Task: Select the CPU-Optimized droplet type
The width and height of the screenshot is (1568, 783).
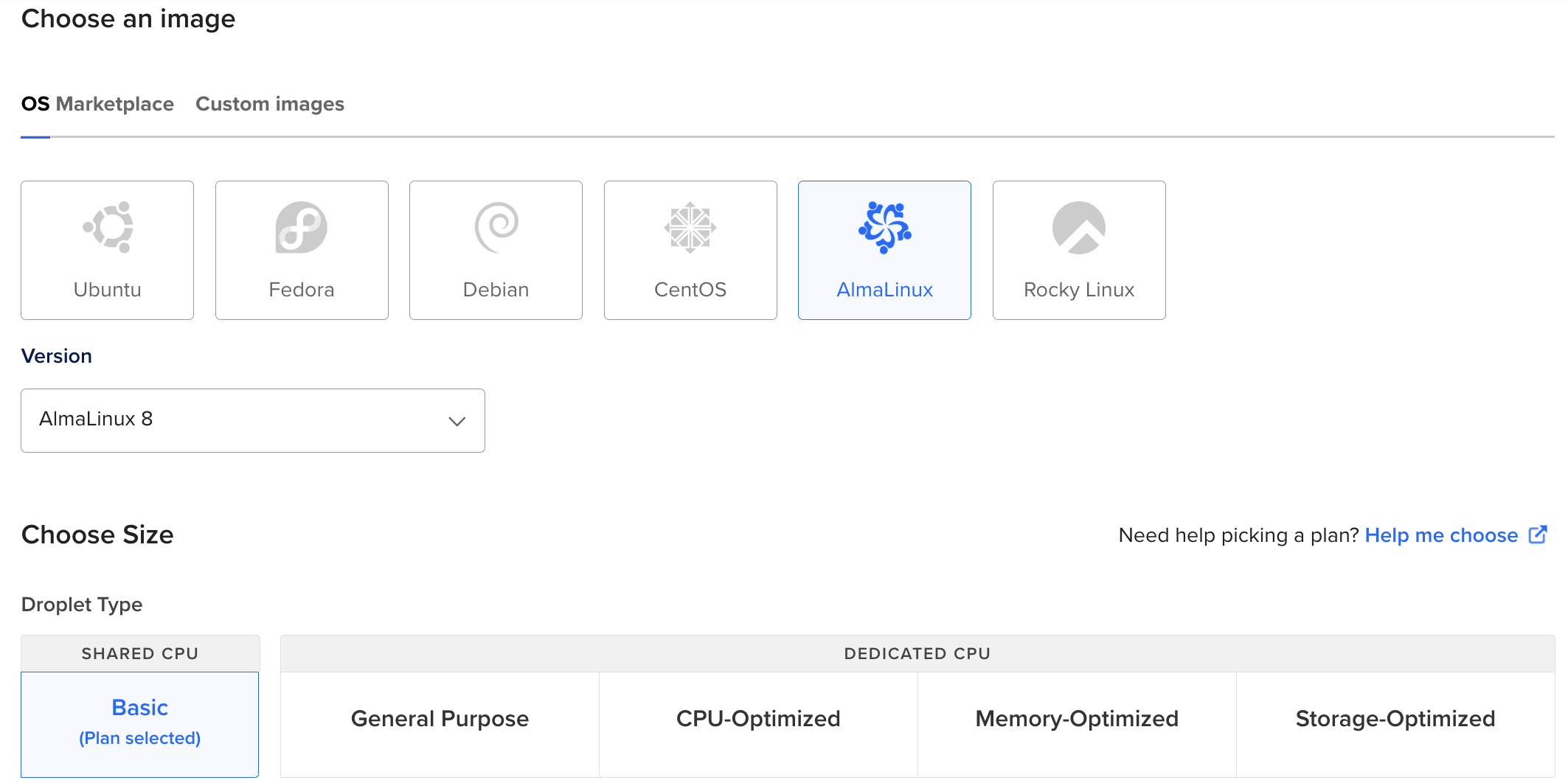Action: [x=758, y=719]
